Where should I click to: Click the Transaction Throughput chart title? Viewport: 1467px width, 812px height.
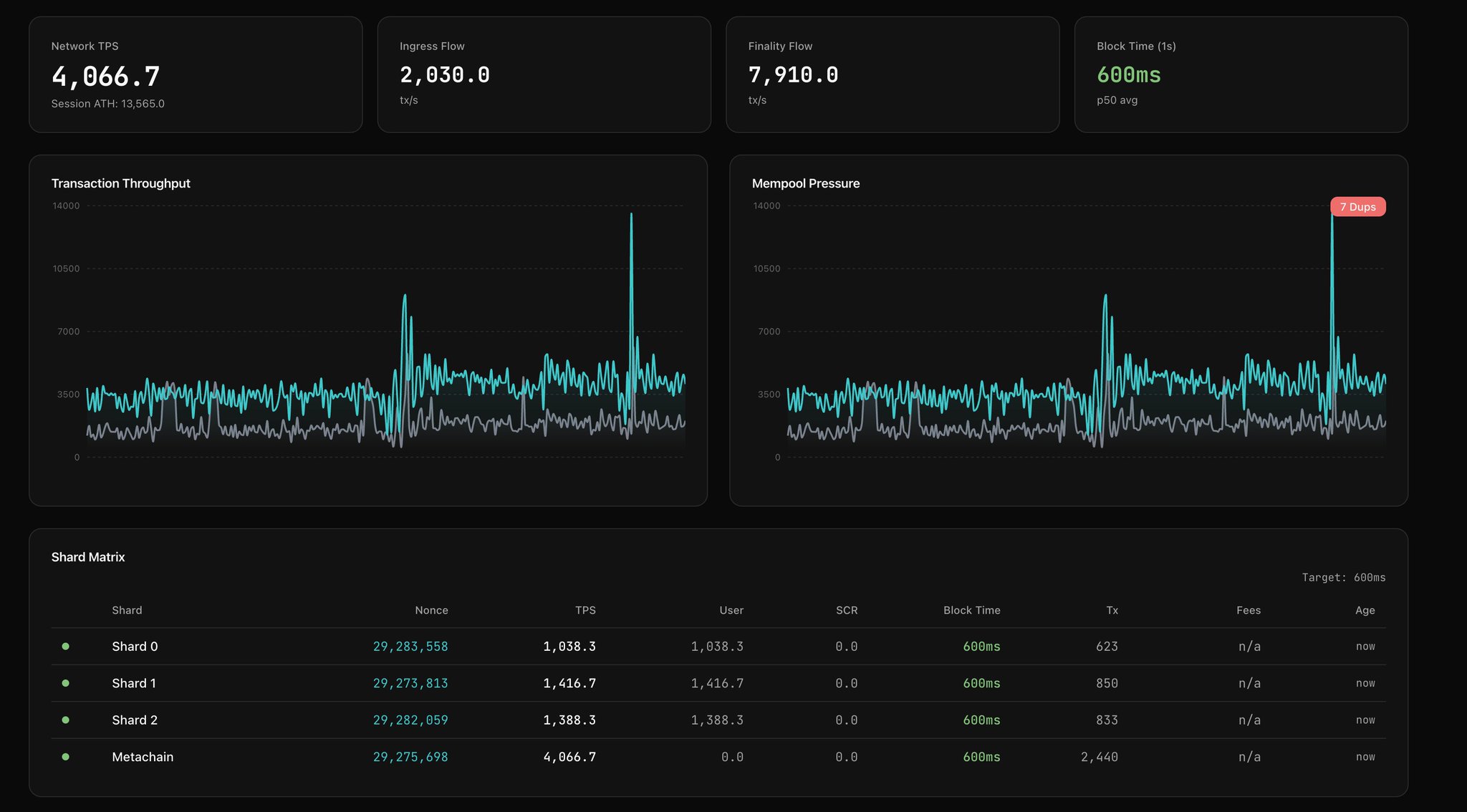(x=120, y=183)
